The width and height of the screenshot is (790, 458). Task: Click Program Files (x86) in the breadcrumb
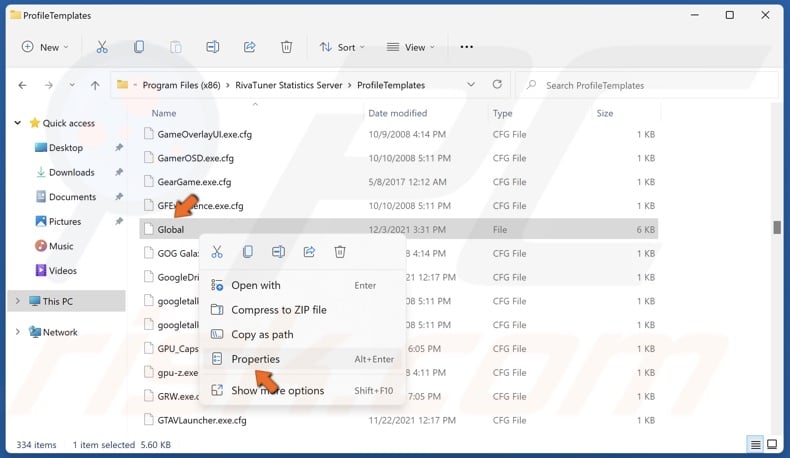click(181, 85)
